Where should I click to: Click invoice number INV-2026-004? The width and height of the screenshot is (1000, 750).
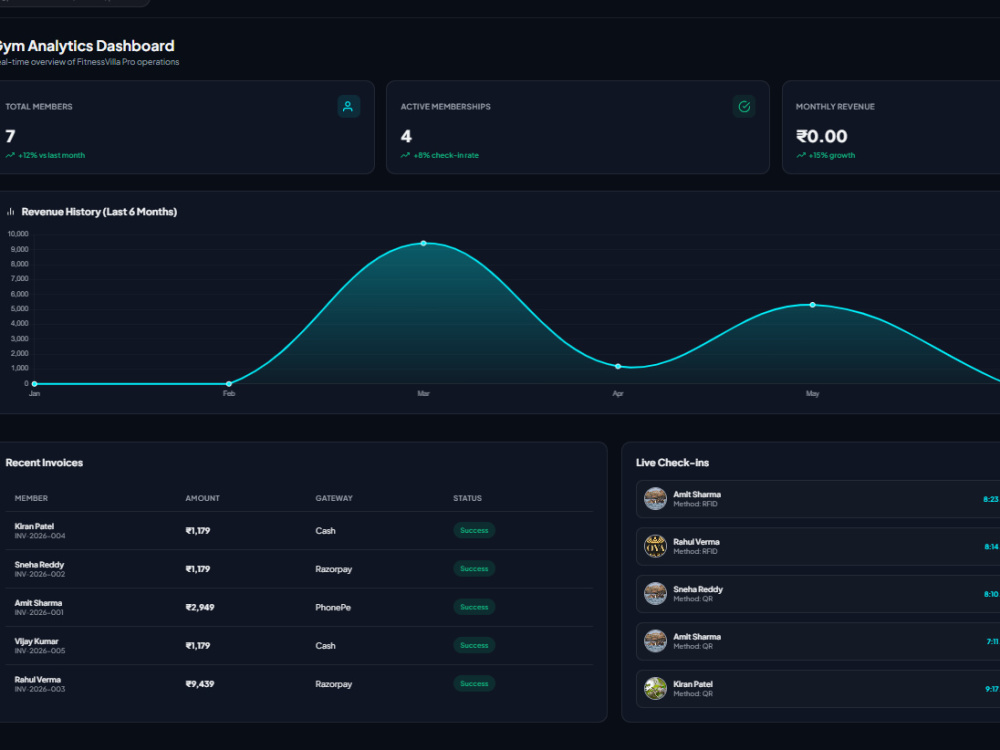(40, 536)
